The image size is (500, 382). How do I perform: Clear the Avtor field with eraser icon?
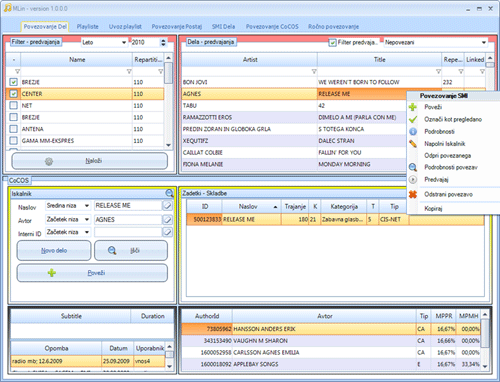coord(167,219)
